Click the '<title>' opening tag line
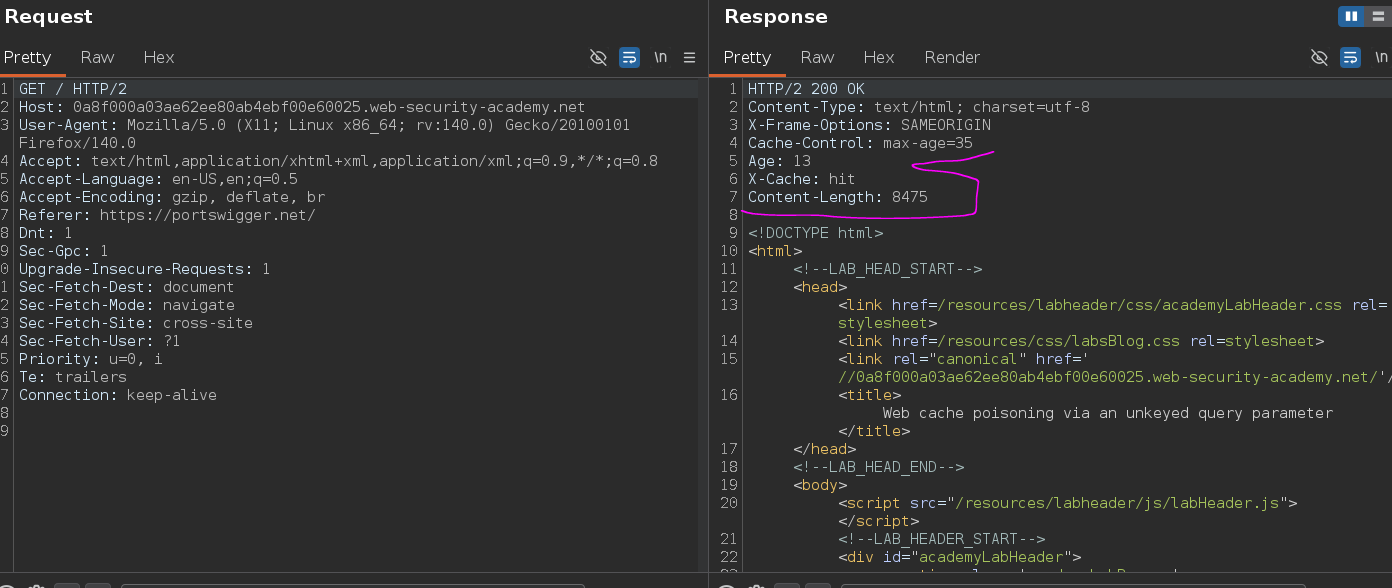 (869, 395)
